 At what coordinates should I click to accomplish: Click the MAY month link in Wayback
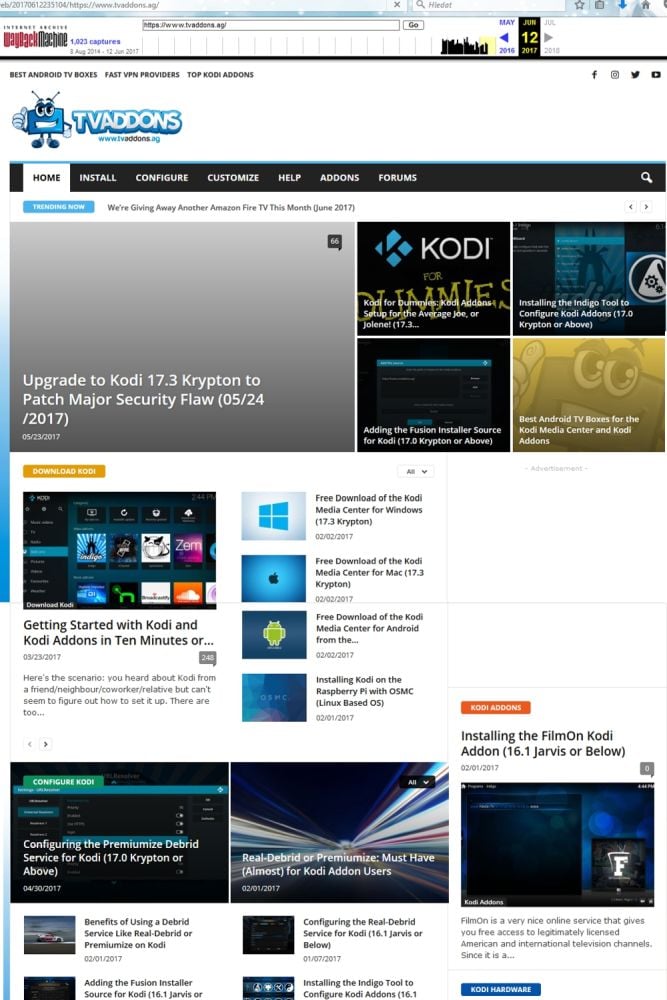pyautogui.click(x=507, y=22)
